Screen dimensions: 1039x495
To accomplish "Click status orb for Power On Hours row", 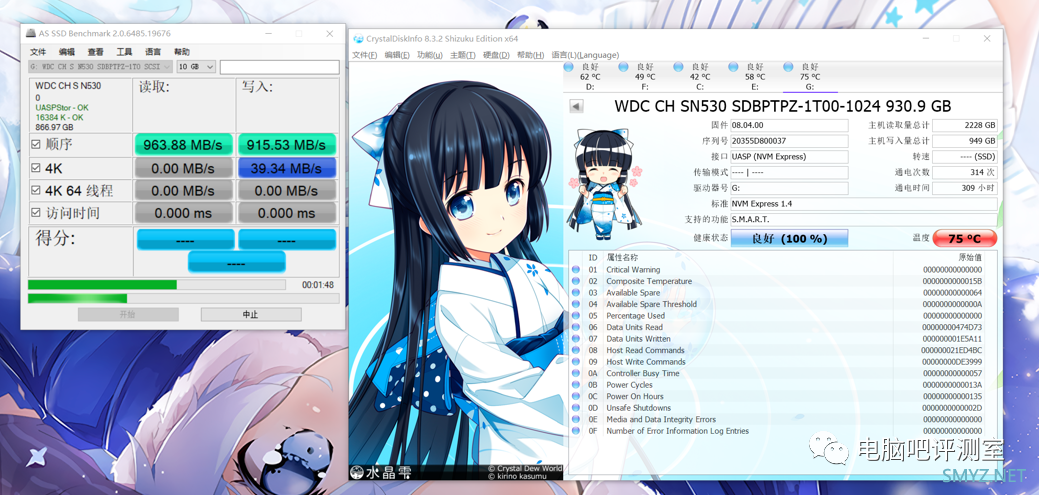I will click(576, 396).
